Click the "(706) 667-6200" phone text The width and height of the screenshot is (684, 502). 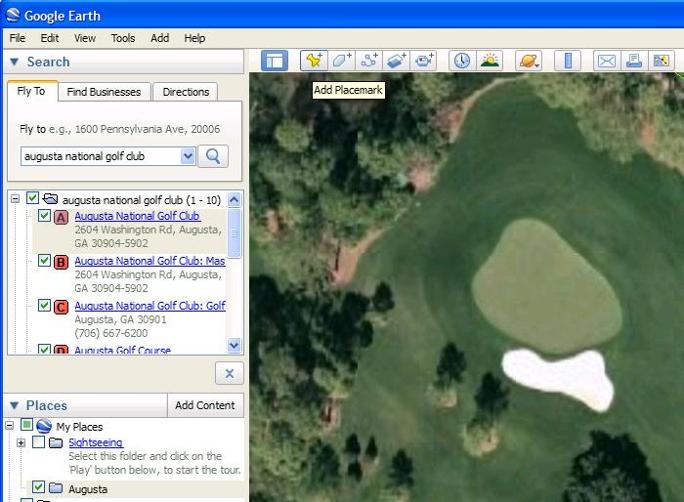(x=111, y=333)
